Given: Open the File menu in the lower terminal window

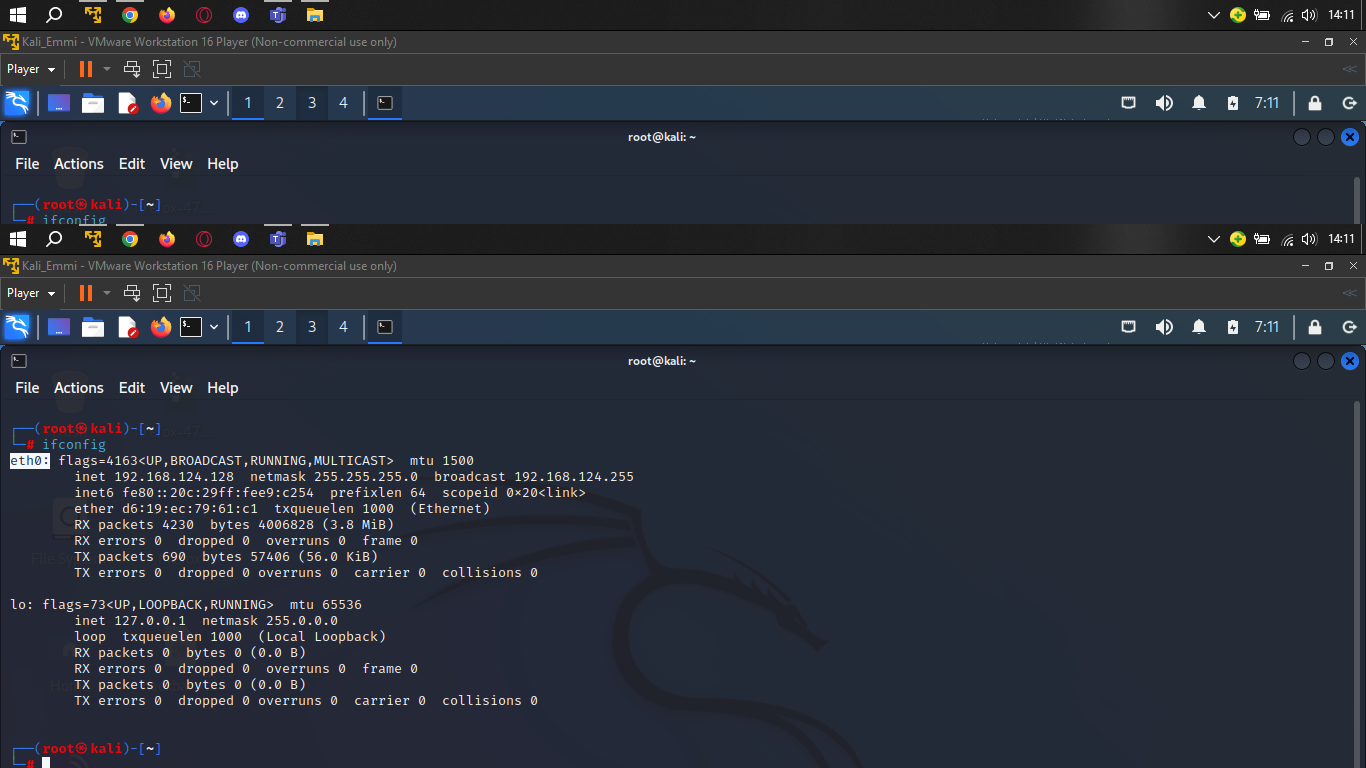Looking at the screenshot, I should pyautogui.click(x=27, y=388).
